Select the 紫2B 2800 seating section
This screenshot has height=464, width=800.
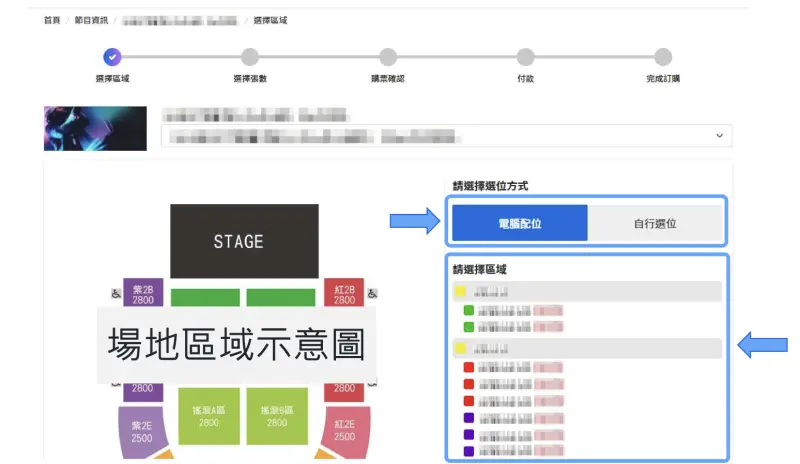point(143,292)
